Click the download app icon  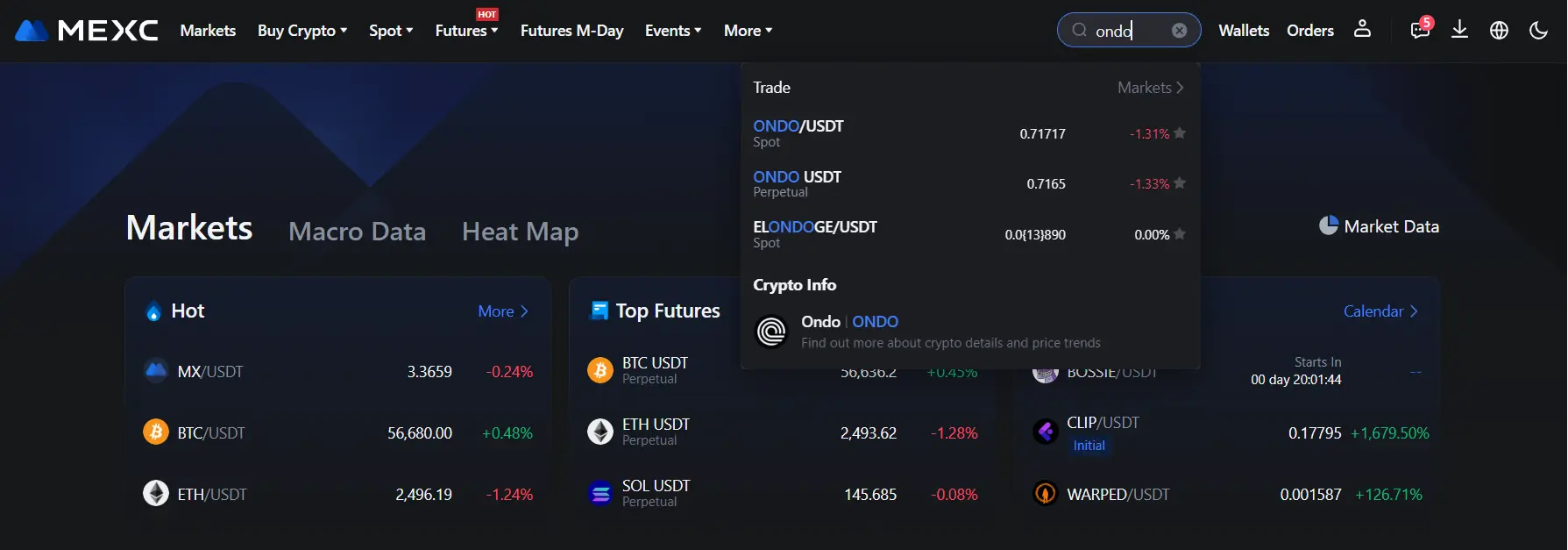(1459, 30)
